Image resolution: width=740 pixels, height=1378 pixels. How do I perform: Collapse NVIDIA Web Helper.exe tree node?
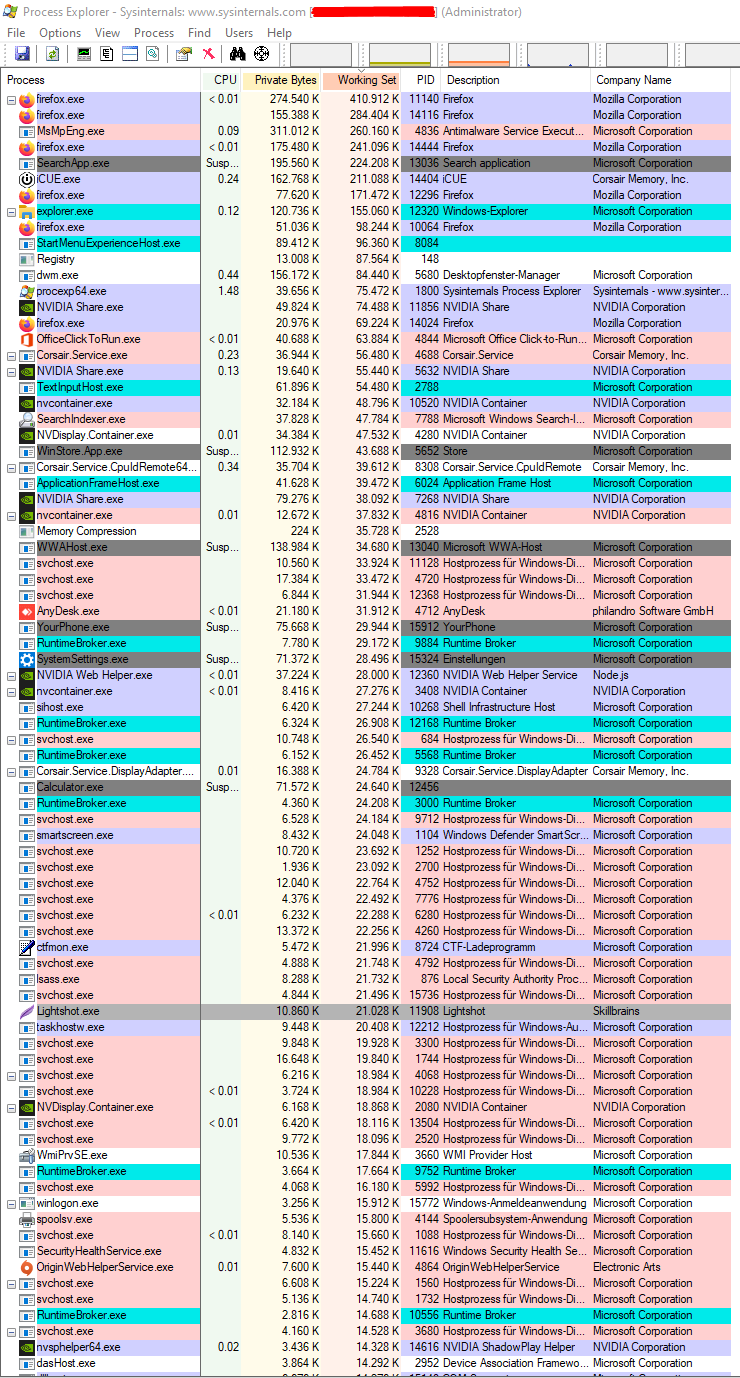click(12, 675)
